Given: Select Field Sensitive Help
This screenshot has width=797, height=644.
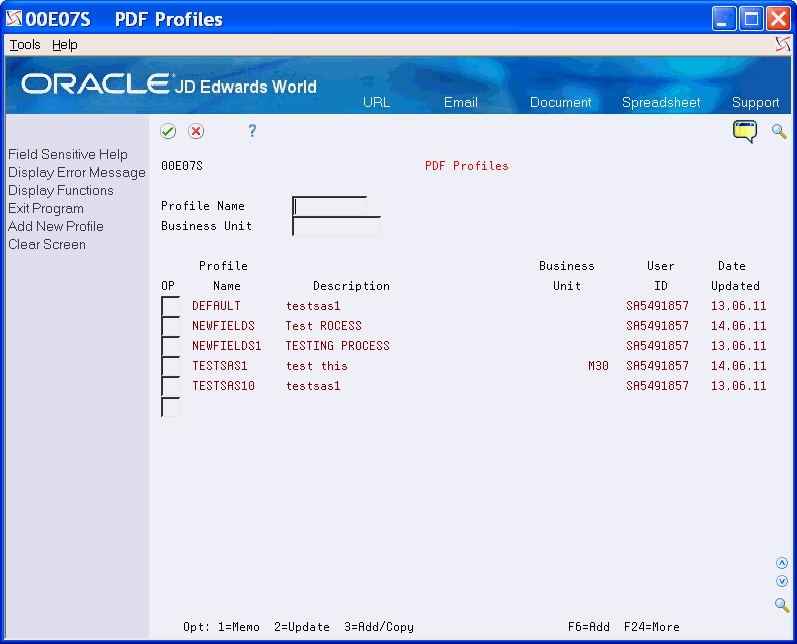Looking at the screenshot, I should pos(68,154).
